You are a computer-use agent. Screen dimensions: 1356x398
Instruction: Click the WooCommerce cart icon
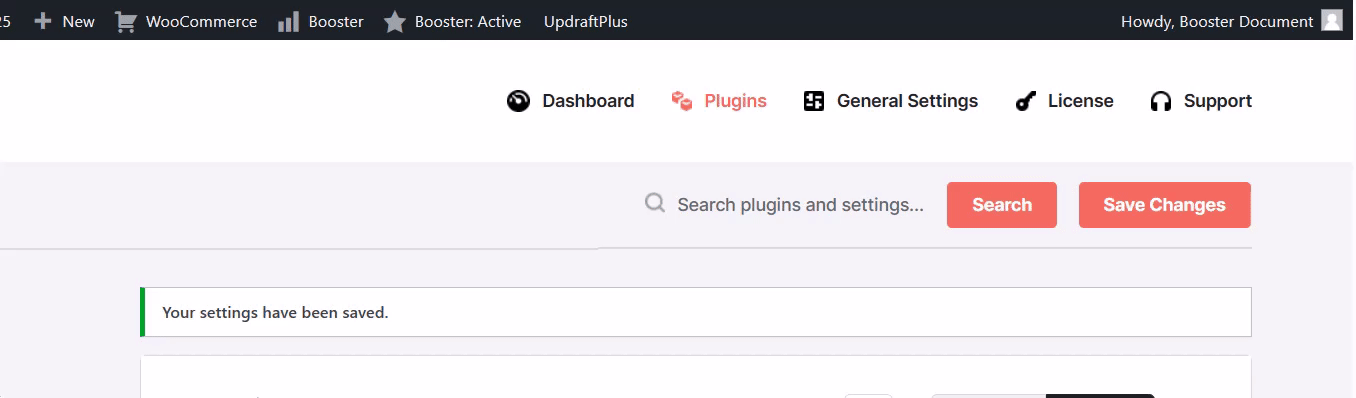pos(126,21)
